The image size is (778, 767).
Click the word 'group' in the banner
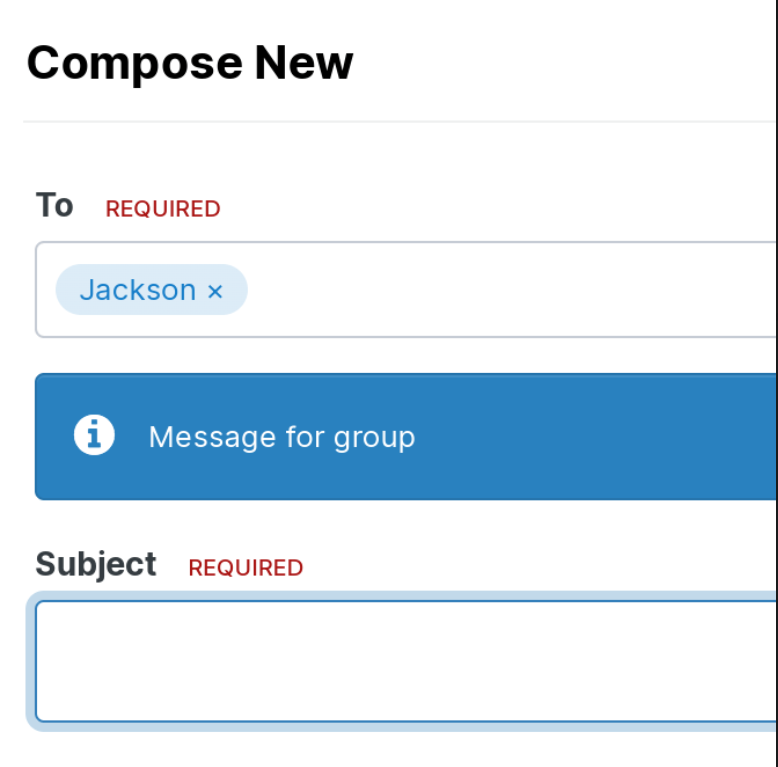(x=374, y=439)
